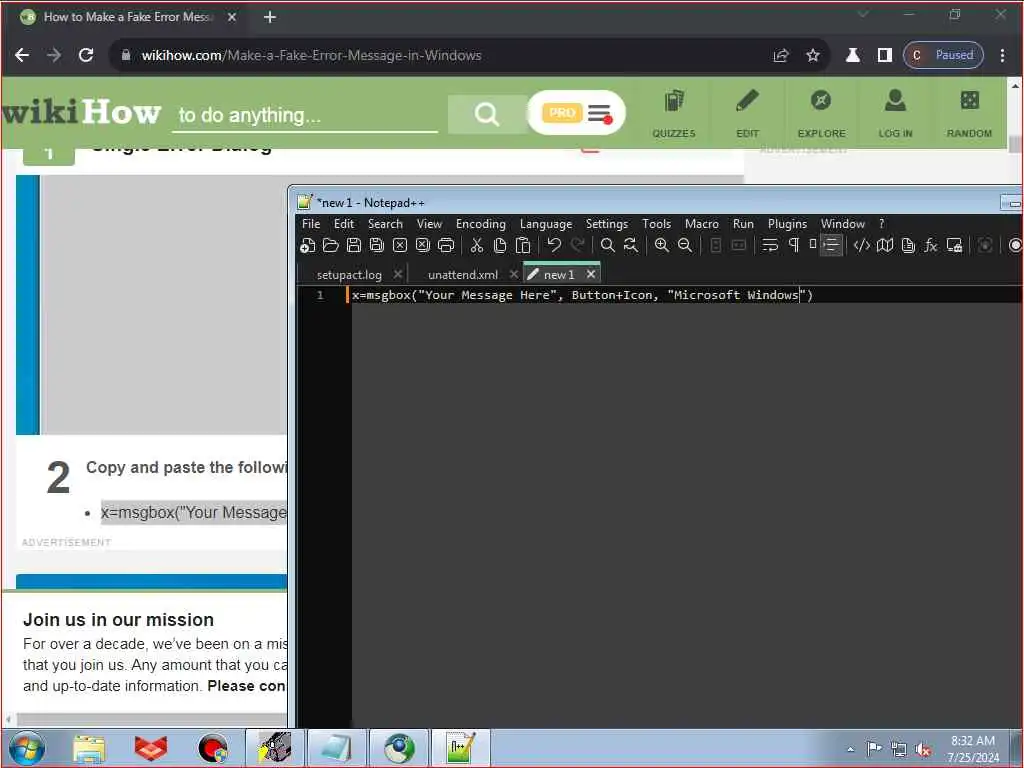
Task: Click the define language code icon
Action: tap(861, 246)
